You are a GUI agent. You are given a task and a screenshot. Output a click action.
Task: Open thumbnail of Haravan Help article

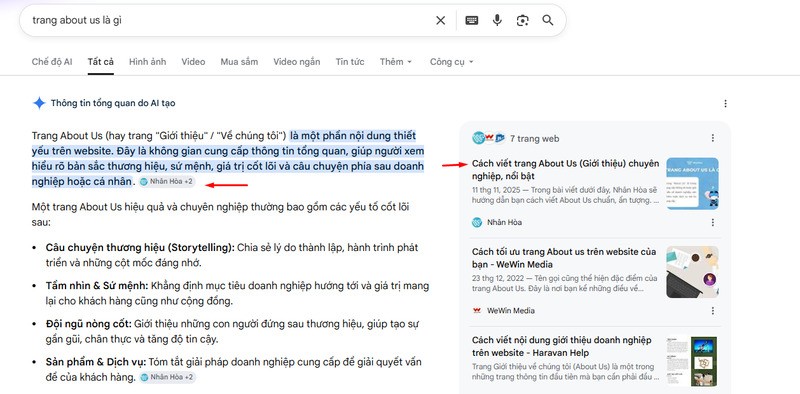point(692,360)
